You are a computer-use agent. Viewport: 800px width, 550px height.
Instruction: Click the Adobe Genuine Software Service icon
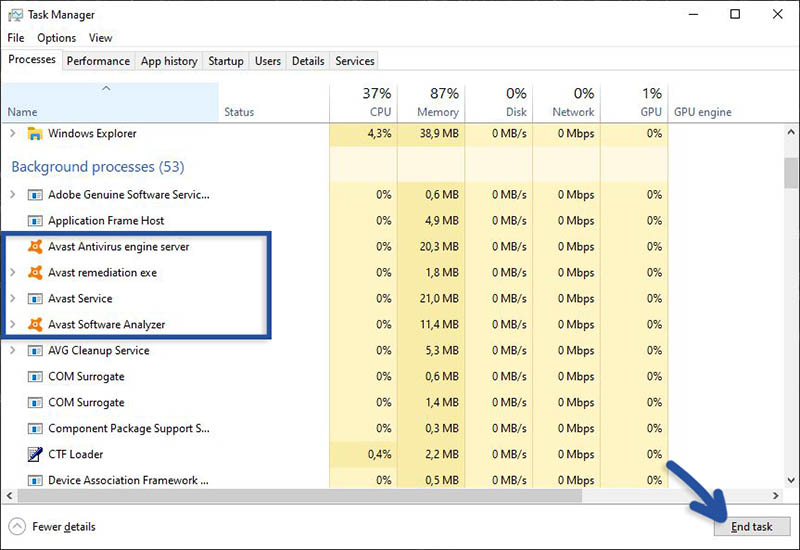[x=35, y=195]
